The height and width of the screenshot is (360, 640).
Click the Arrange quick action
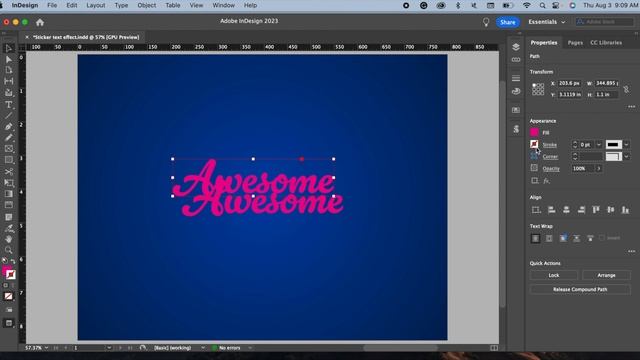606,275
